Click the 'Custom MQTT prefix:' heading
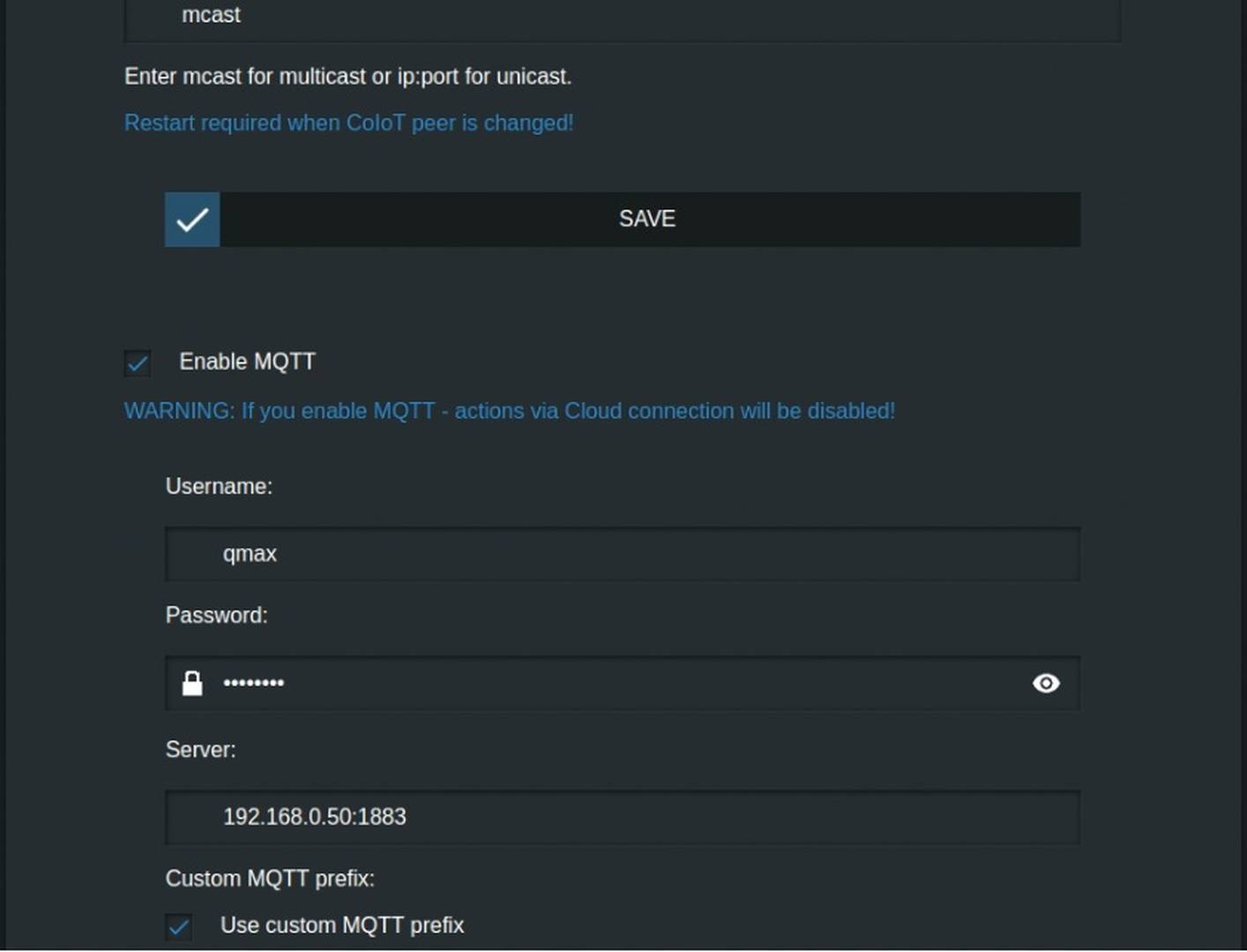1247x952 pixels. click(x=270, y=879)
